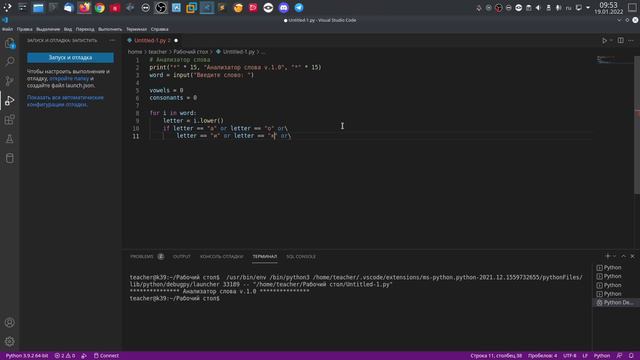This screenshot has width=640, height=360.
Task: Click line and column status Строка 11
Action: [x=496, y=356]
